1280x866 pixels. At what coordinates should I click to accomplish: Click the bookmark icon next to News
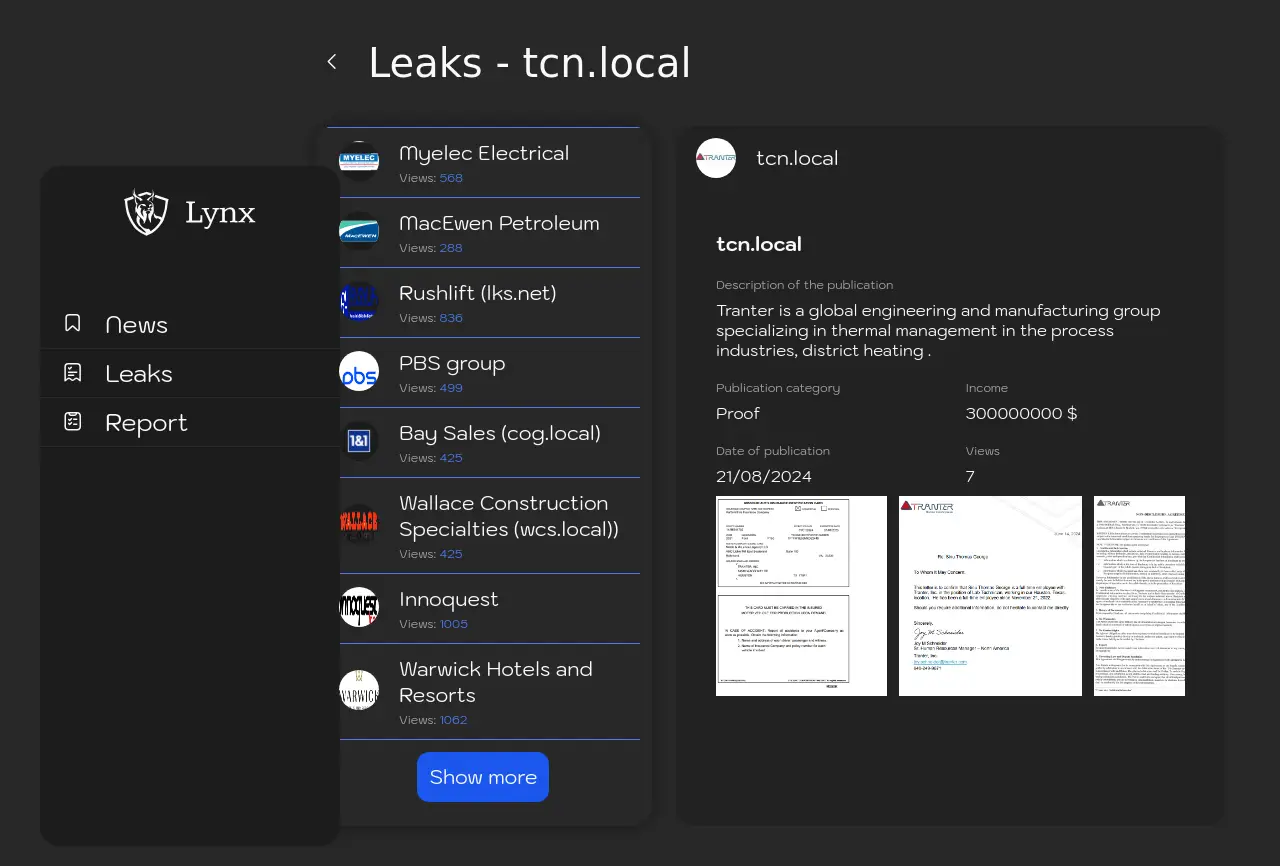click(73, 323)
